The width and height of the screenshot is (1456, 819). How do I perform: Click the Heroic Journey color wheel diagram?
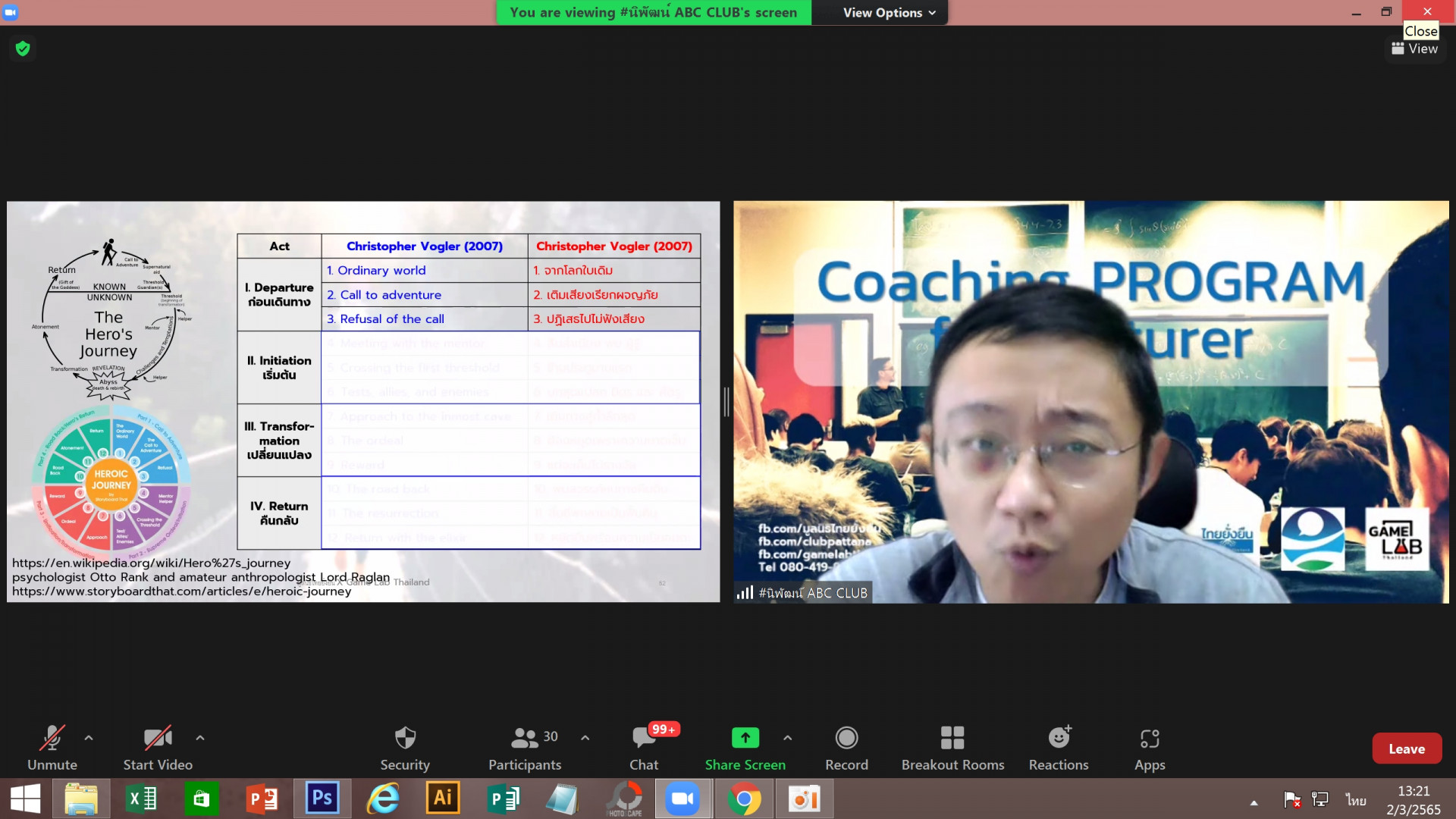pyautogui.click(x=111, y=483)
